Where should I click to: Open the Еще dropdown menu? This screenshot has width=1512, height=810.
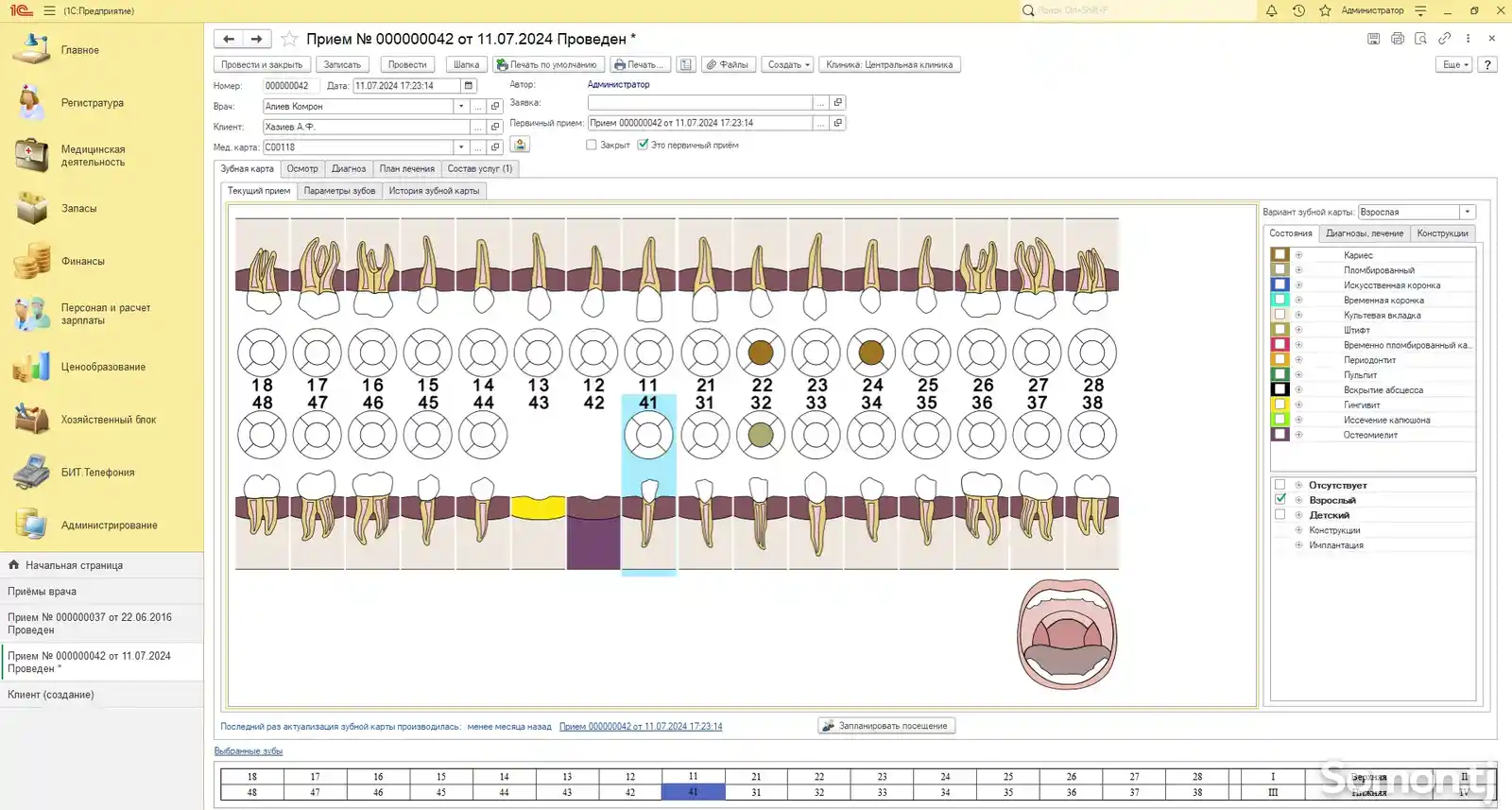[x=1454, y=64]
